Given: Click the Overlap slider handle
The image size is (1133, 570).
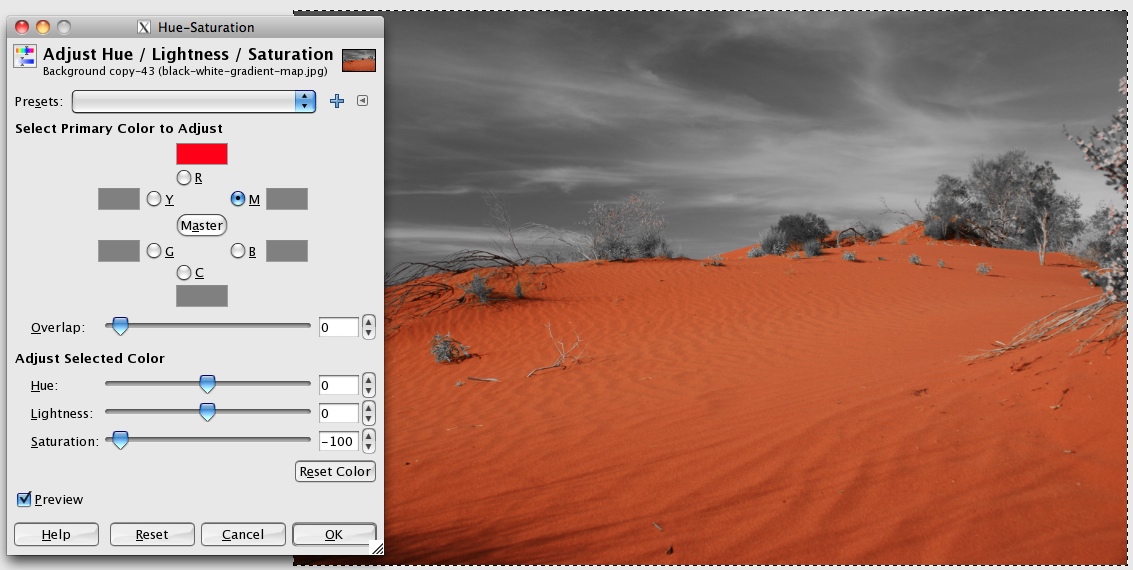Looking at the screenshot, I should (x=120, y=326).
